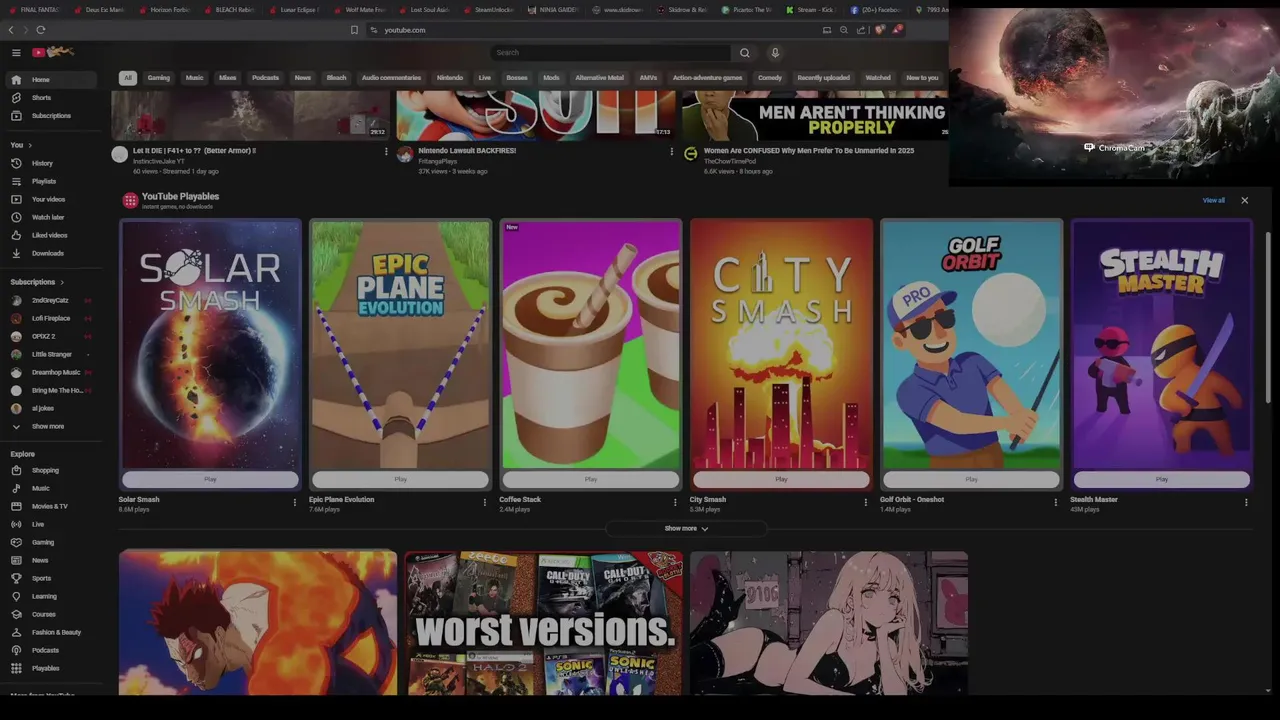Open Your videos
This screenshot has width=1280, height=720.
click(x=50, y=199)
